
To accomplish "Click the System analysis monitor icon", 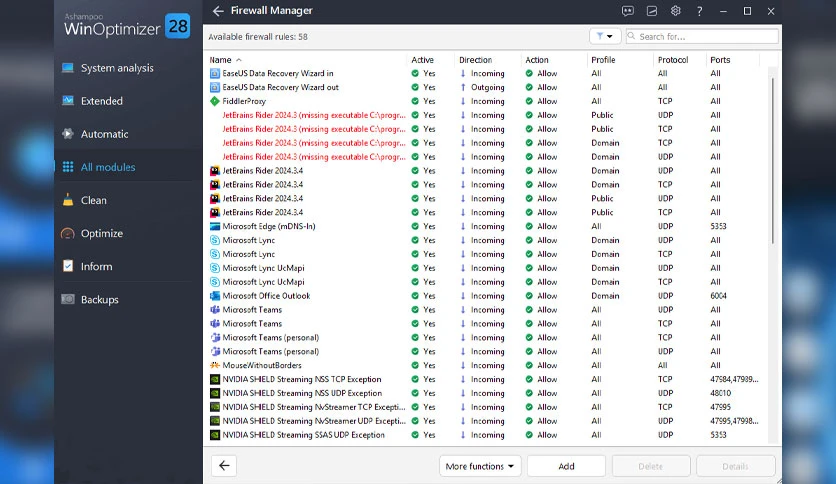I will point(68,68).
